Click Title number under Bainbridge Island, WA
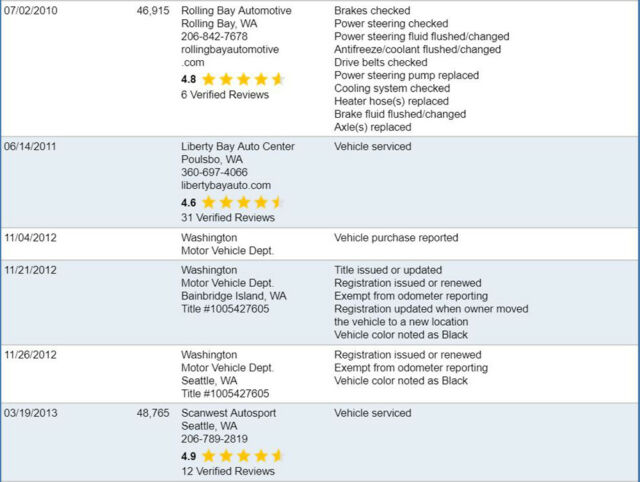 pyautogui.click(x=225, y=310)
